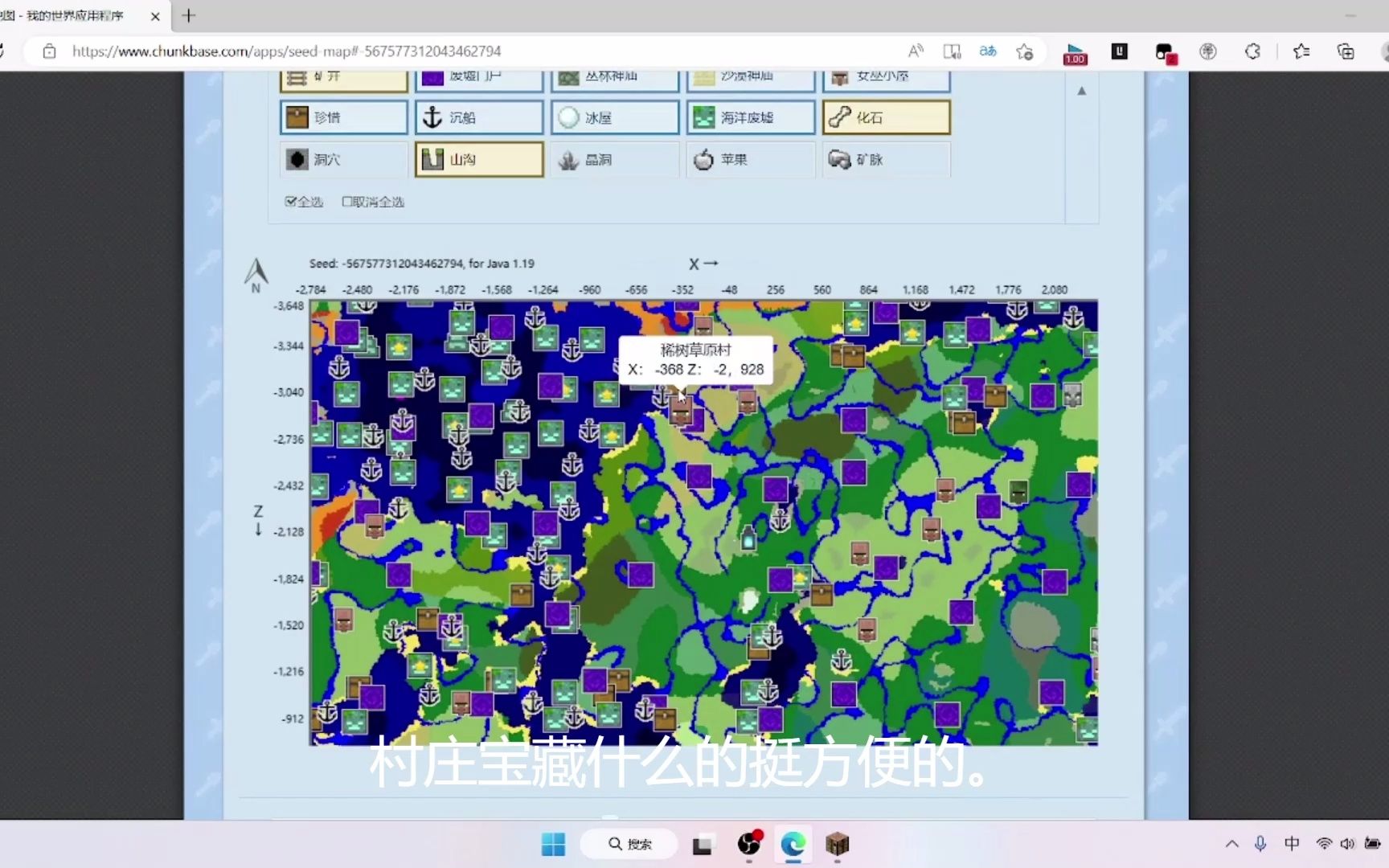This screenshot has width=1389, height=868.
Task: Check the 取消全选 deselect-all checkbox
Action: pyautogui.click(x=347, y=202)
